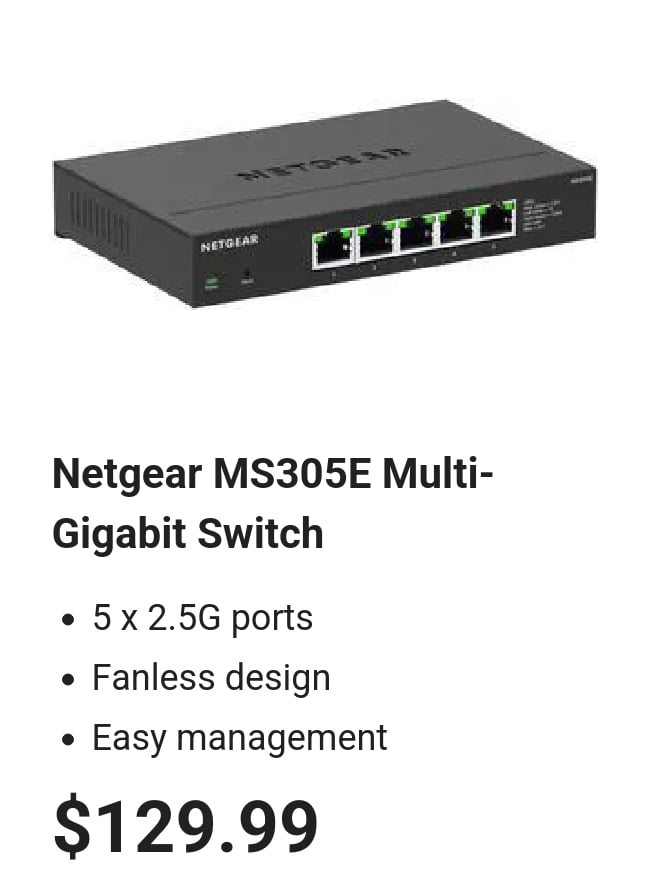
Task: Click the green power LED indicator
Action: [x=212, y=281]
